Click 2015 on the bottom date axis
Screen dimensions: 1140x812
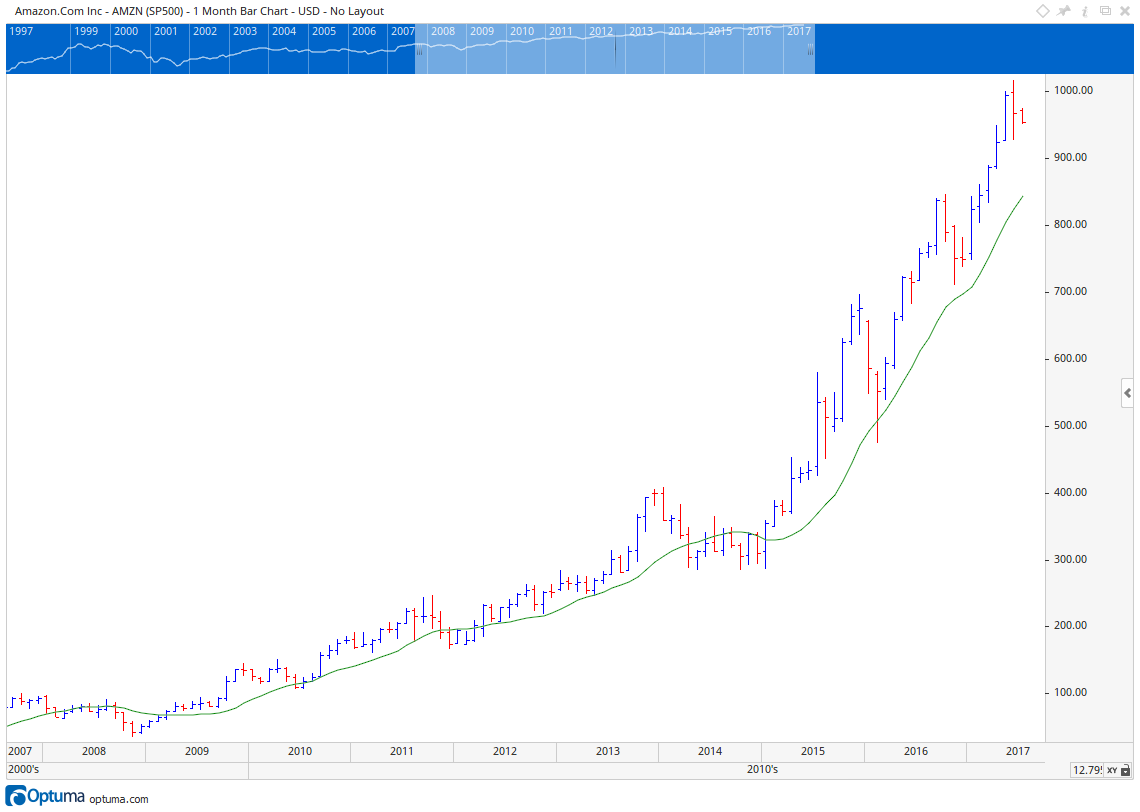click(x=813, y=751)
